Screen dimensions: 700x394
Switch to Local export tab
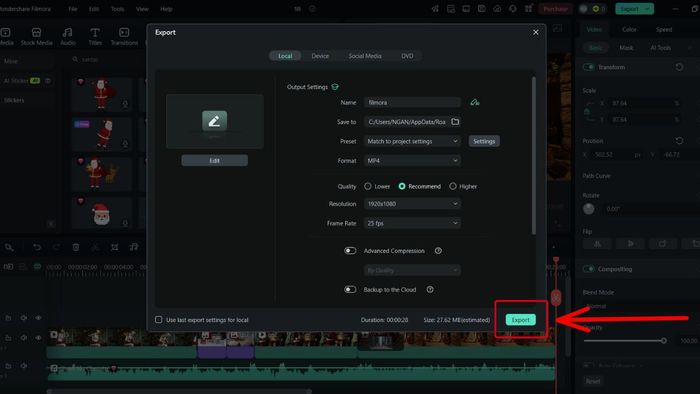tap(285, 56)
